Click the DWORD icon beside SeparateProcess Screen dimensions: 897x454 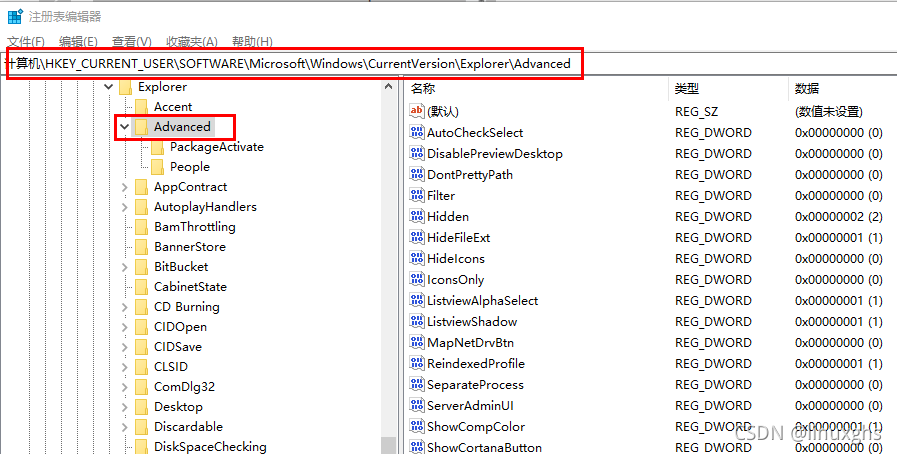pos(417,385)
